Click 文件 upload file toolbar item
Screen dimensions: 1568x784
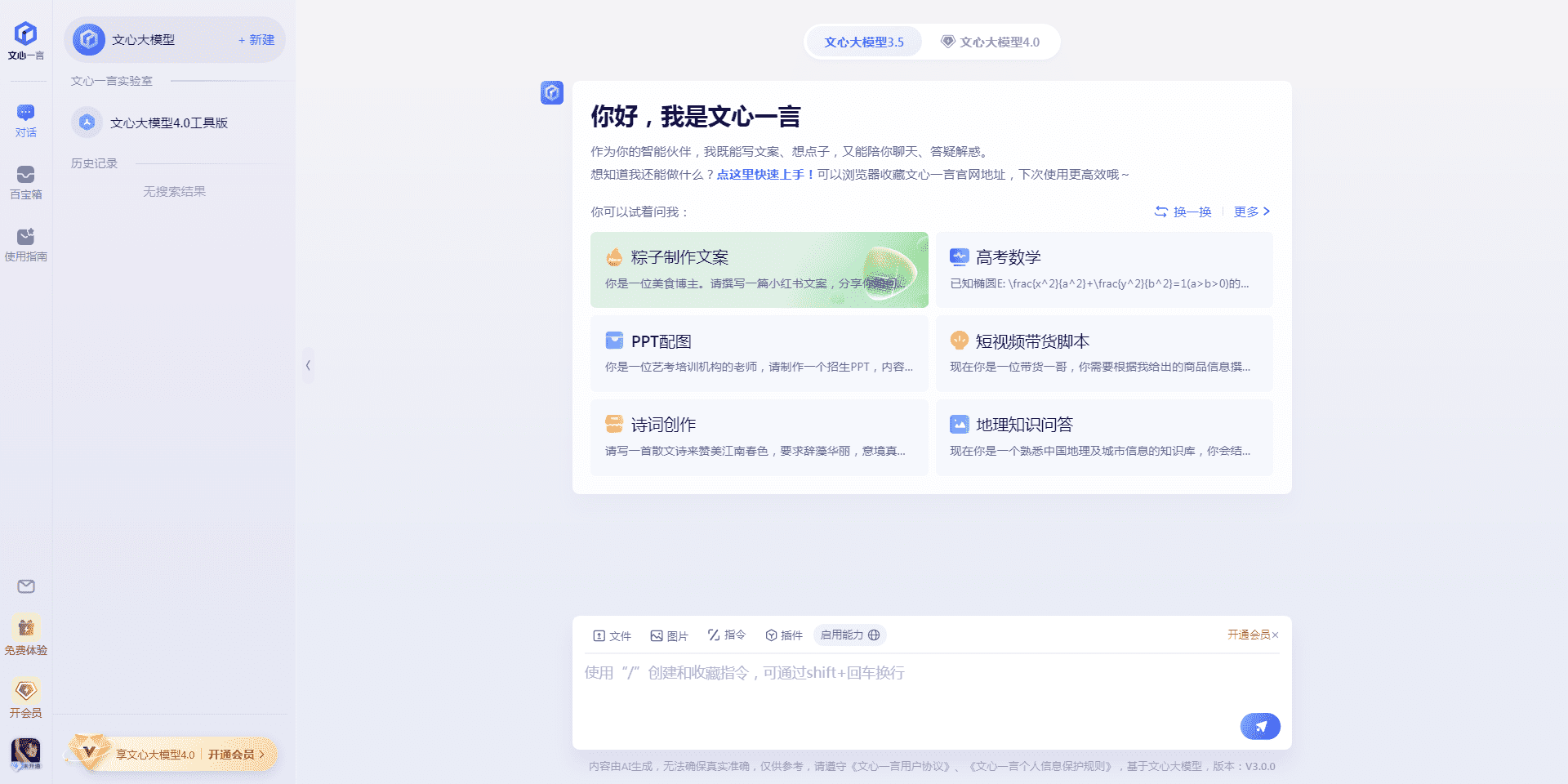pos(612,635)
